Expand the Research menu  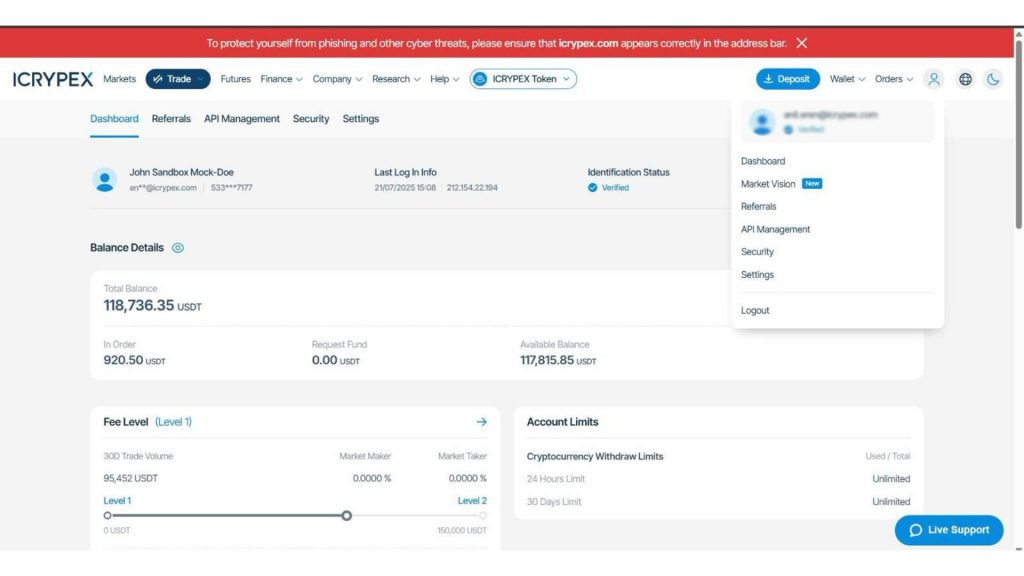coord(396,79)
